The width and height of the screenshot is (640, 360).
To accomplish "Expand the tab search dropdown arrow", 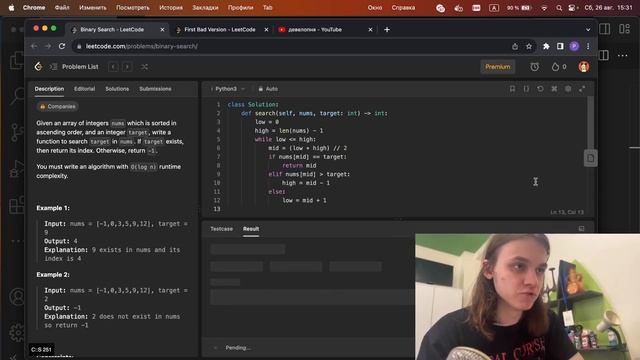I will [588, 30].
